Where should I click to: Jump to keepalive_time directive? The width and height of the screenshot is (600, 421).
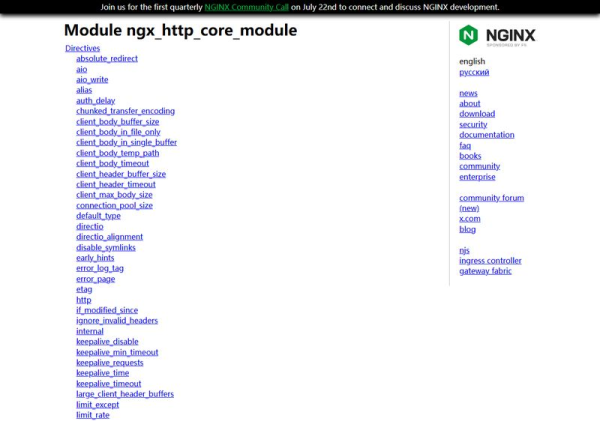tap(103, 373)
